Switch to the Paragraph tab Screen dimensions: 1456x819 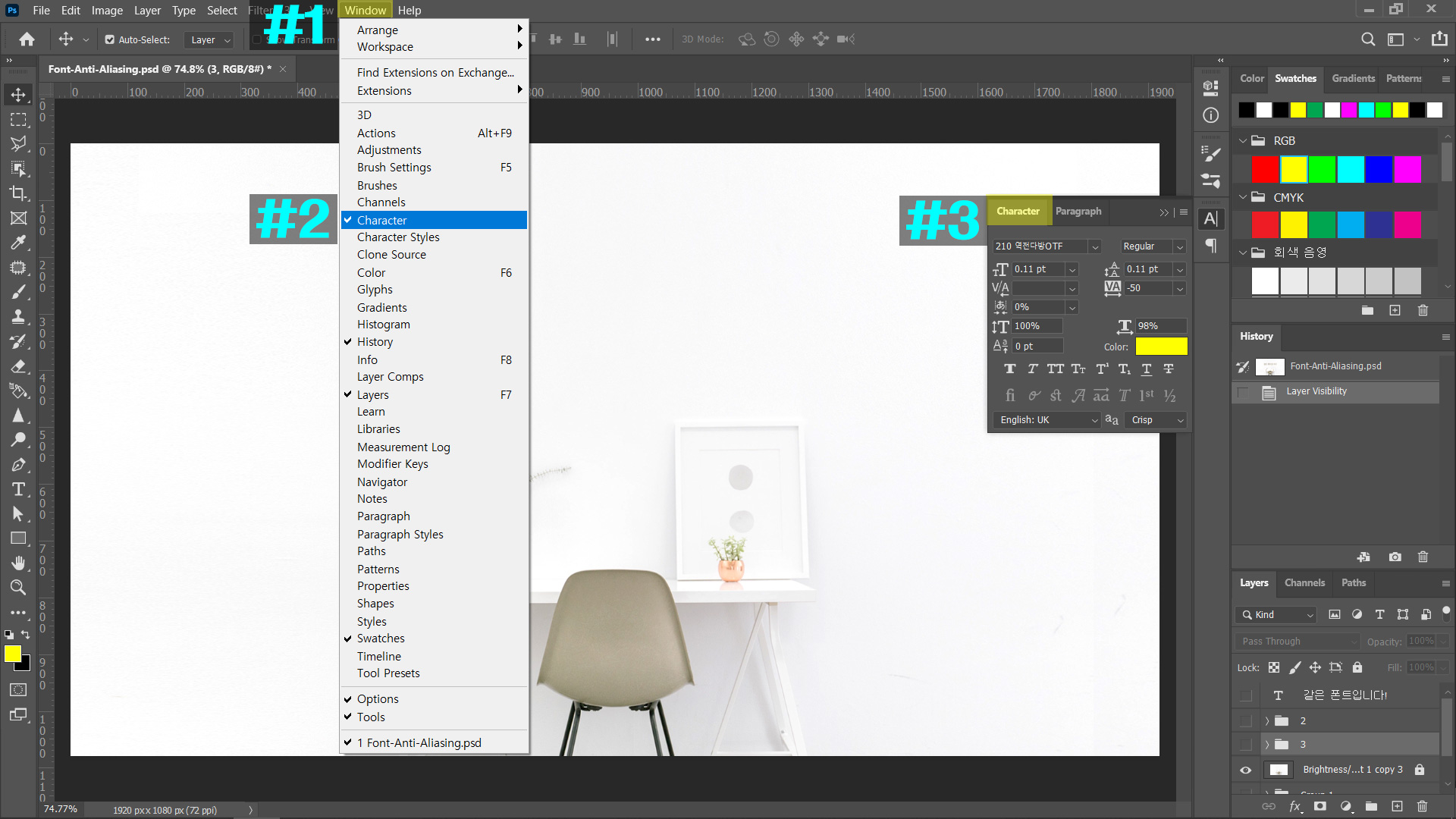(1078, 212)
